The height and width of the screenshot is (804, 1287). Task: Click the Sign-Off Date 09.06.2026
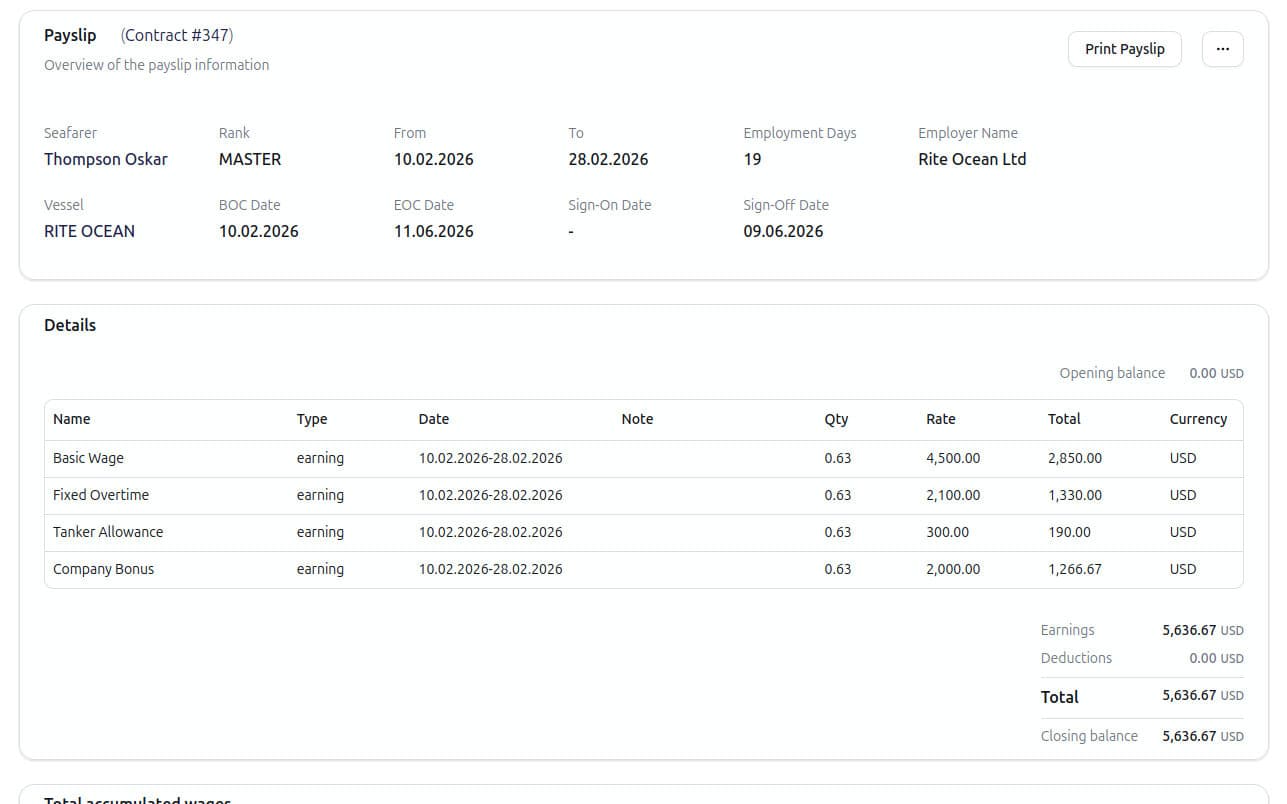click(783, 231)
